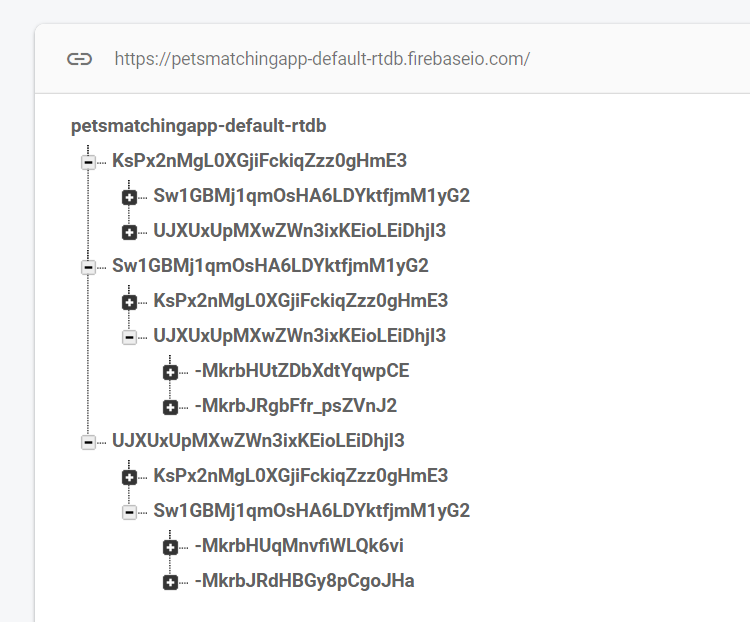This screenshot has height=622, width=750.
Task: Select the -MkrbJRdHBGy8pCgoJHa key label
Action: [304, 581]
